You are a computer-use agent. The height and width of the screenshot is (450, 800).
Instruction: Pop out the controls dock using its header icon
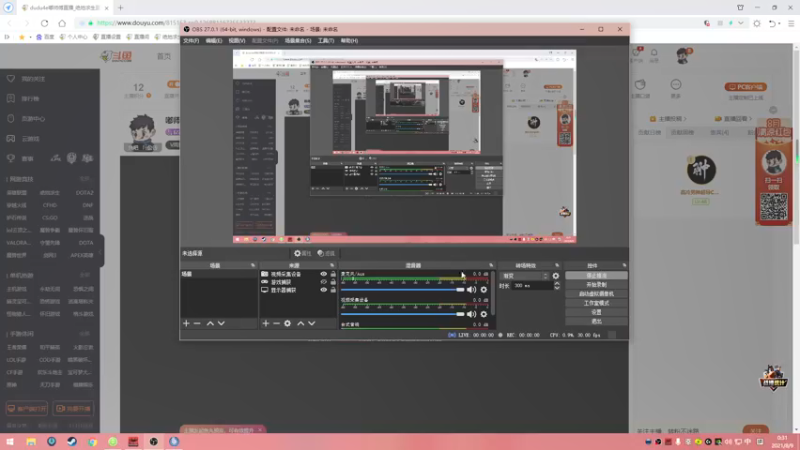[x=624, y=265]
